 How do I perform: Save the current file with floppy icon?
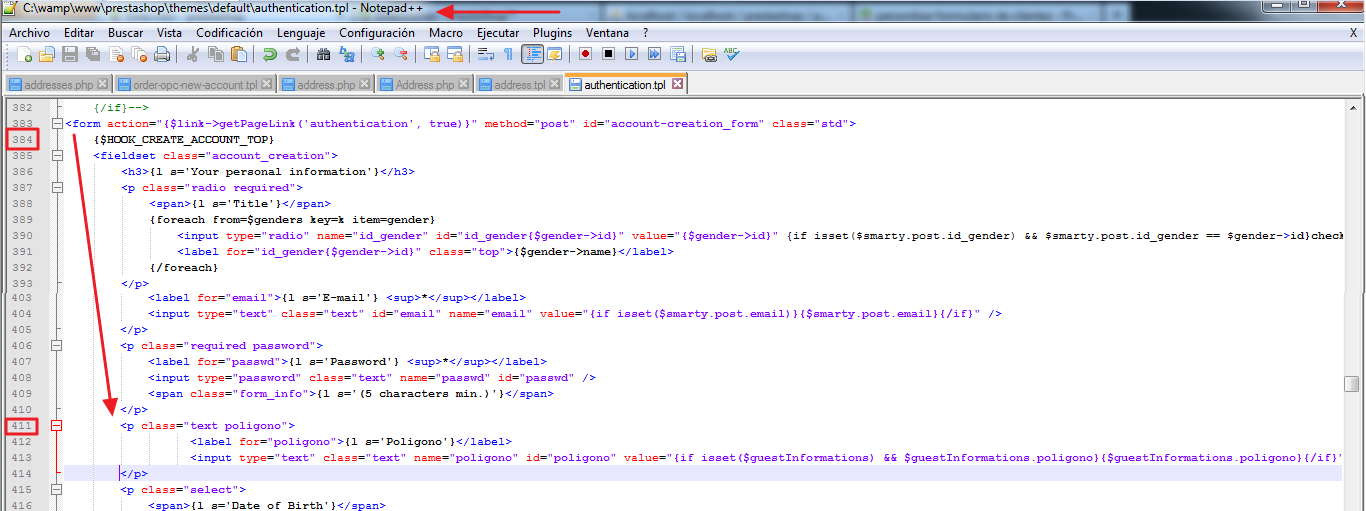tap(69, 54)
